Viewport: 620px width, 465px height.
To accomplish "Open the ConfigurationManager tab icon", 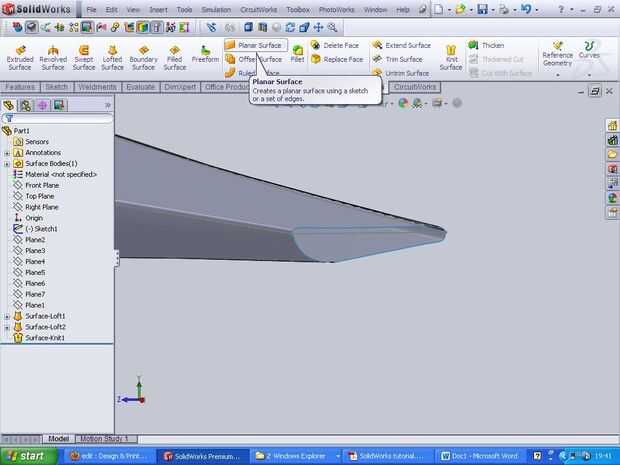I will tap(42, 105).
